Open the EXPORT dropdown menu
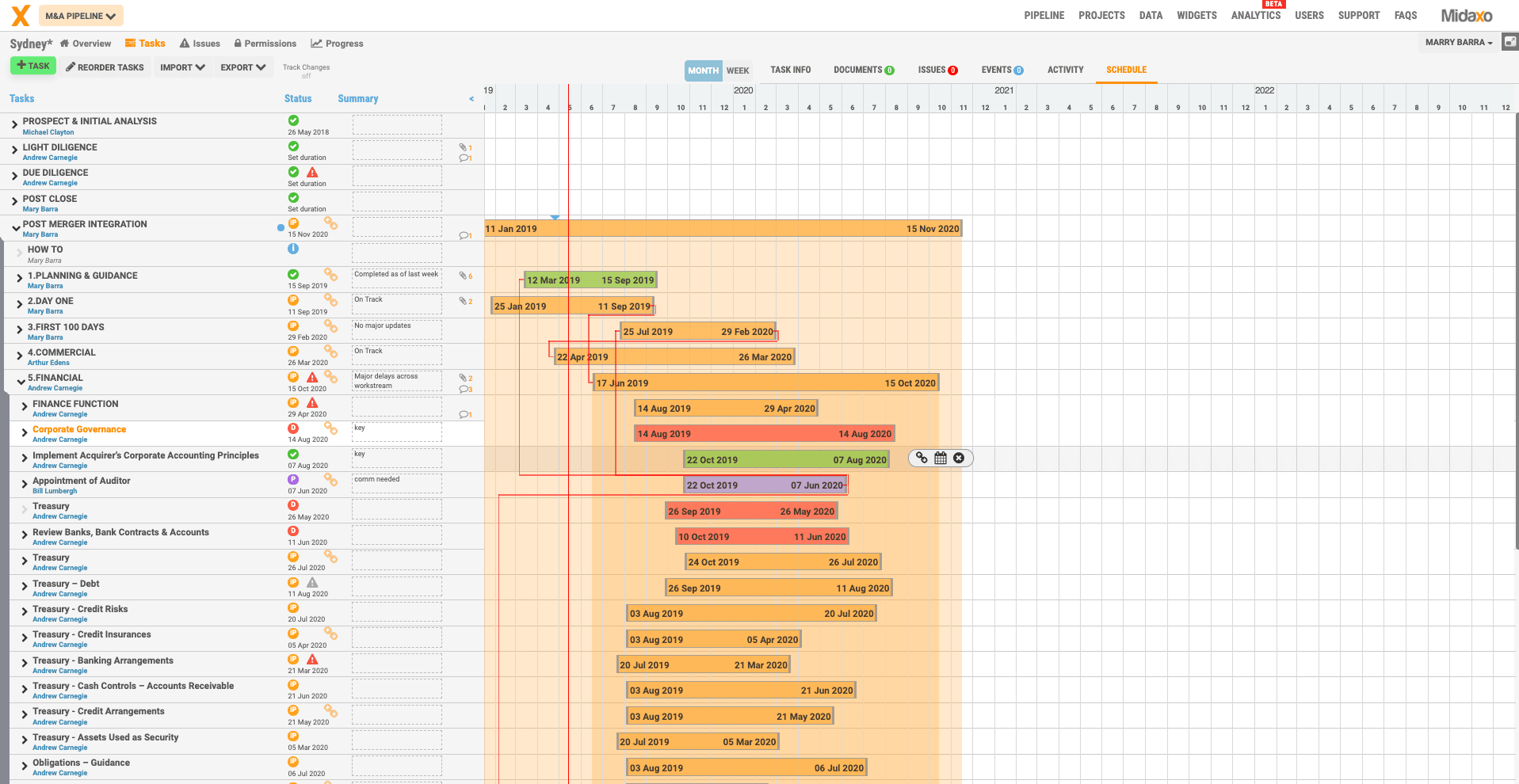This screenshot has width=1519, height=784. point(242,67)
